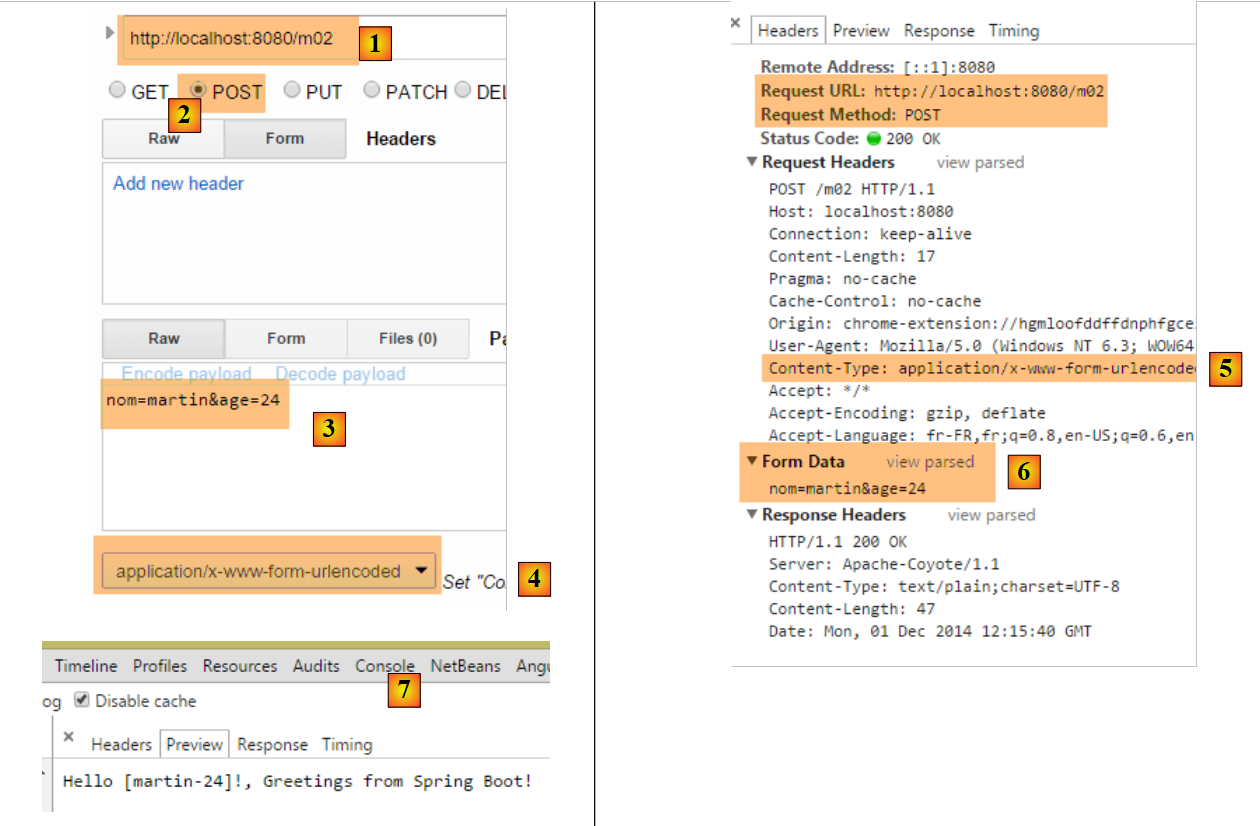Click view parsed next to Form Data
Viewport: 1260px width, 826px height.
pos(929,462)
